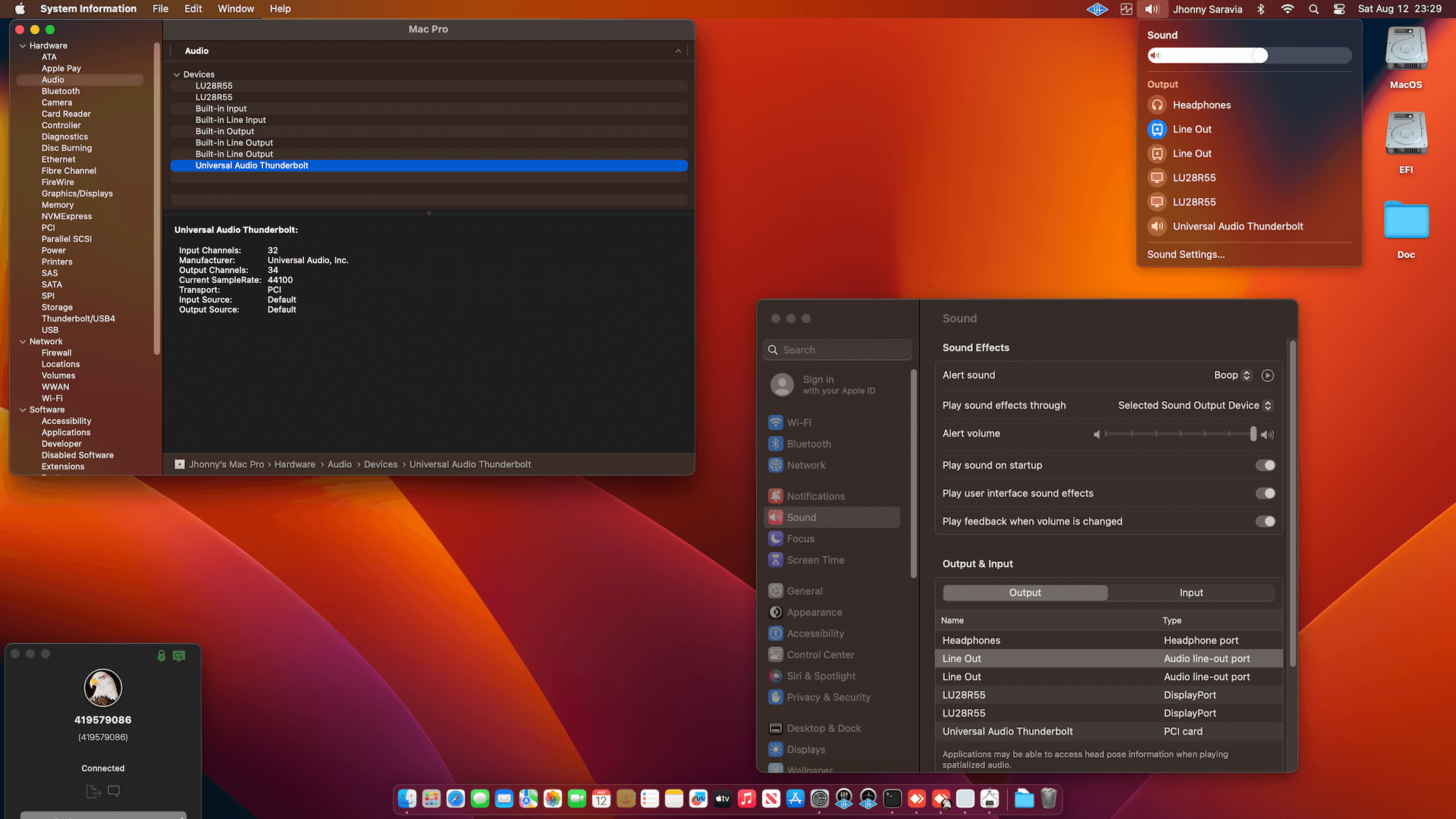Viewport: 1456px width, 819px height.
Task: Select Graphics/Displays in the Hardware sidebar
Action: point(77,193)
